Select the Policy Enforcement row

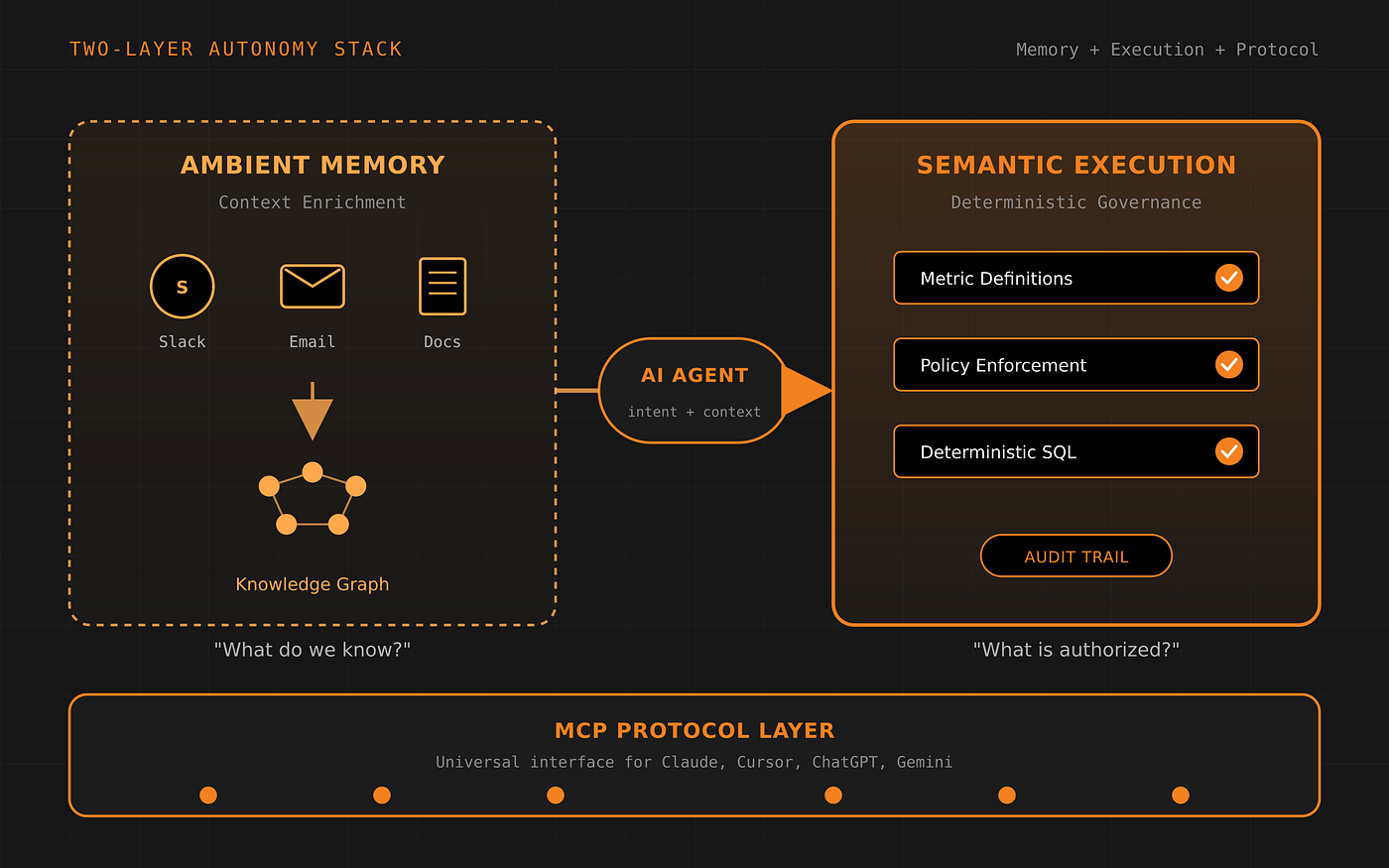[1076, 365]
